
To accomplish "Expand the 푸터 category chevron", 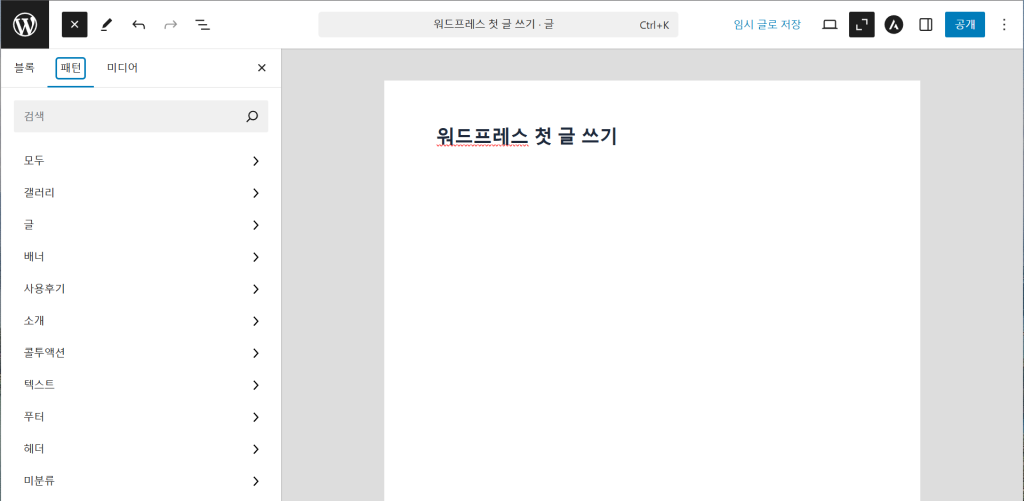I will coord(256,417).
